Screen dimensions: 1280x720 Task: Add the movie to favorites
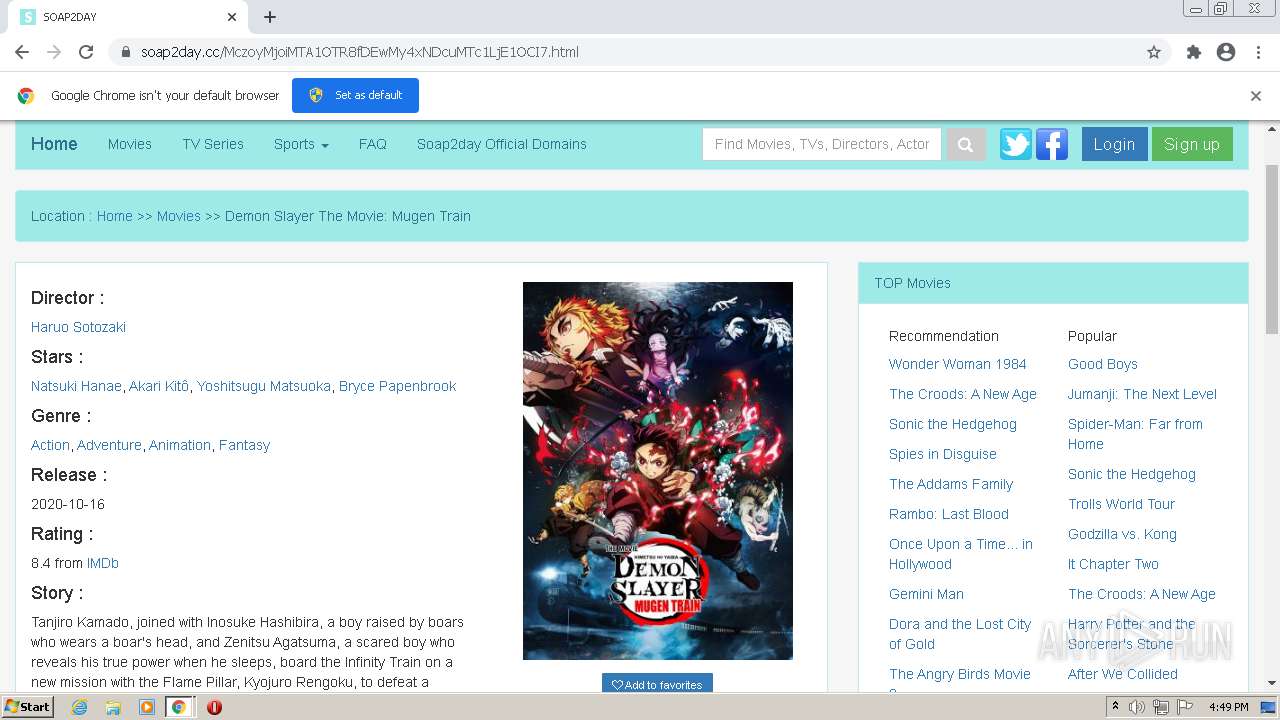pyautogui.click(x=657, y=684)
